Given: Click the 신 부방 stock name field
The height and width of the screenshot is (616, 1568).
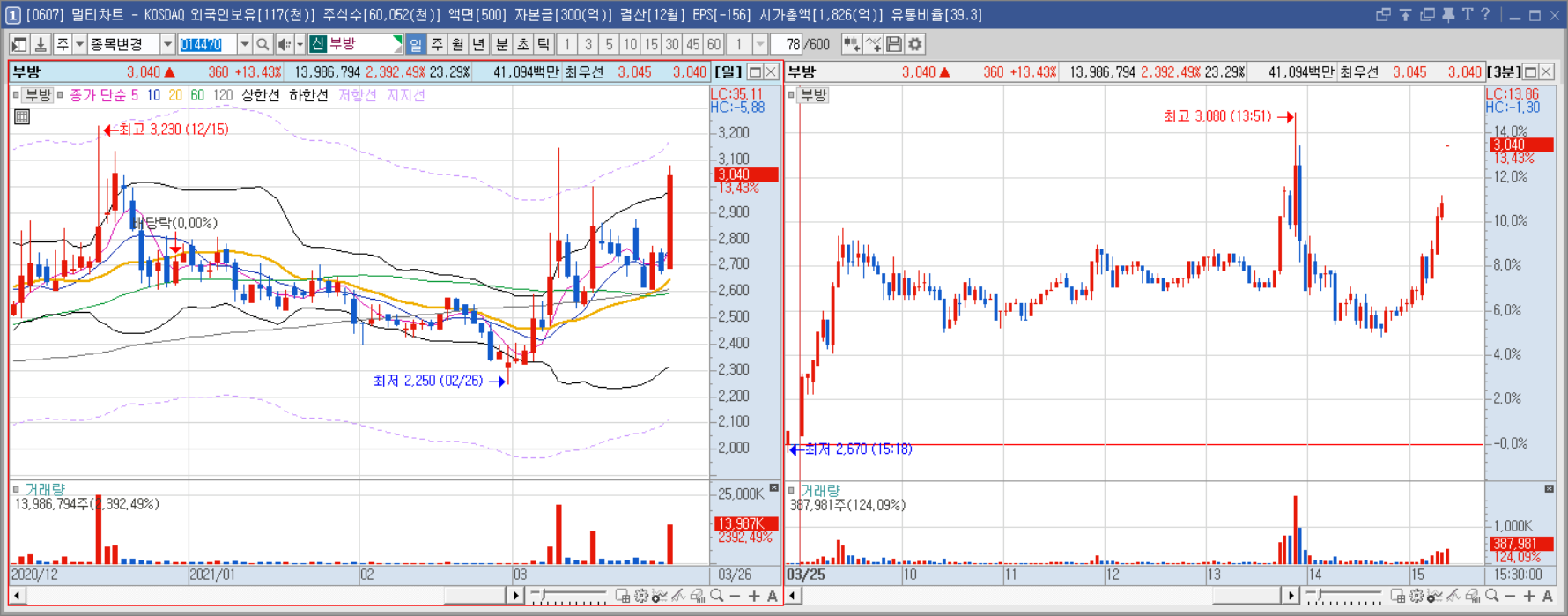Looking at the screenshot, I should click(356, 44).
